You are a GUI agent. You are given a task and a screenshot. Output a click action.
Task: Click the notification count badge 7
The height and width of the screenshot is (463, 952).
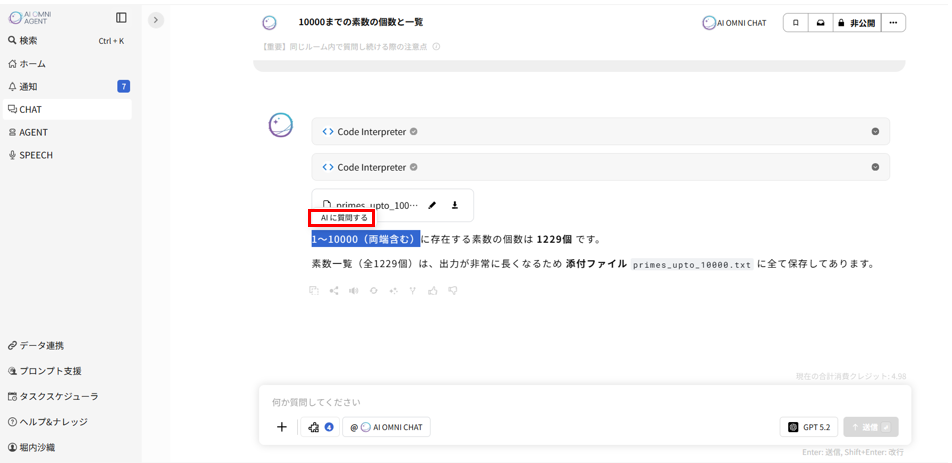click(123, 87)
